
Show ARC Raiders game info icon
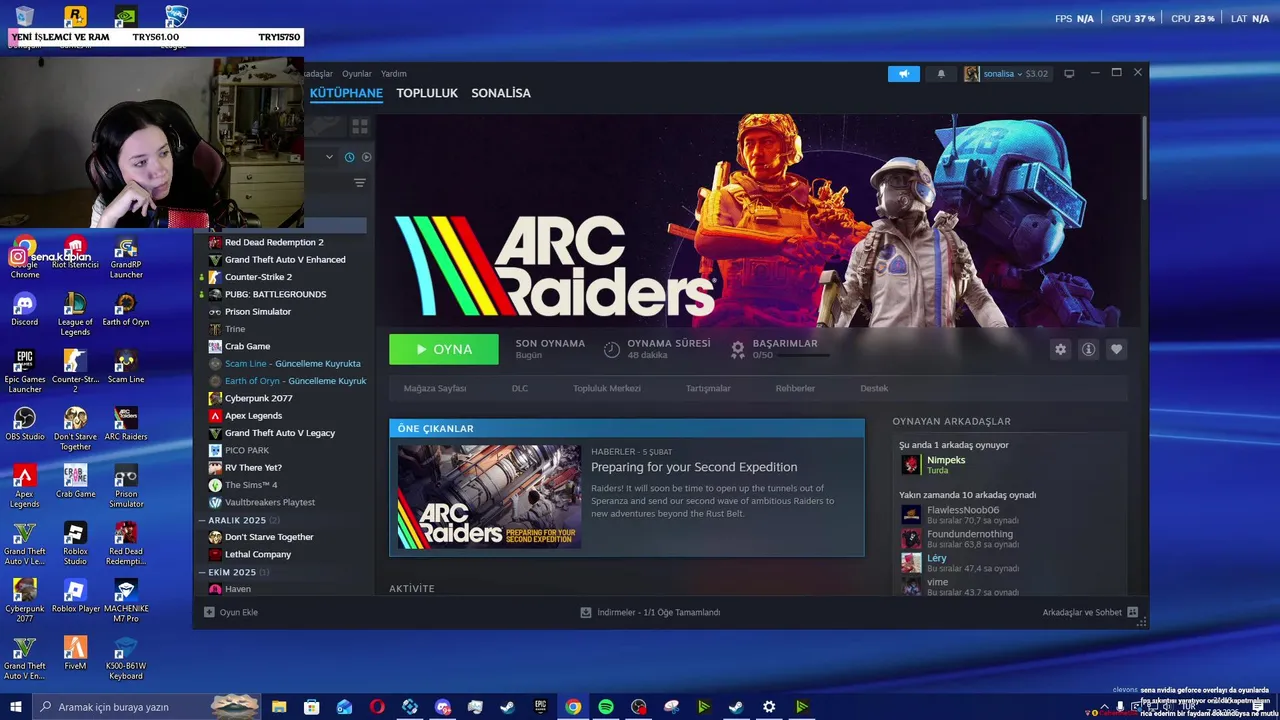(x=1088, y=349)
